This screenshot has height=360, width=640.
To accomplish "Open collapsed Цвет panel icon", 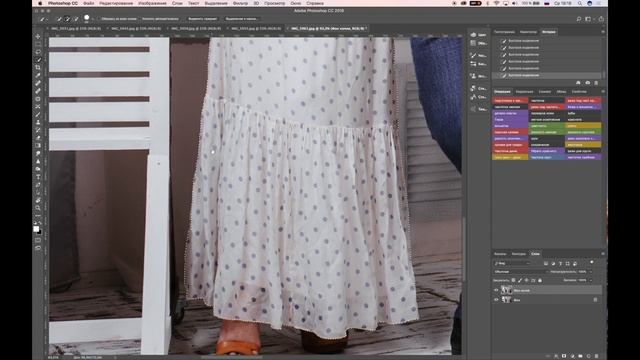I will pyautogui.click(x=473, y=35).
